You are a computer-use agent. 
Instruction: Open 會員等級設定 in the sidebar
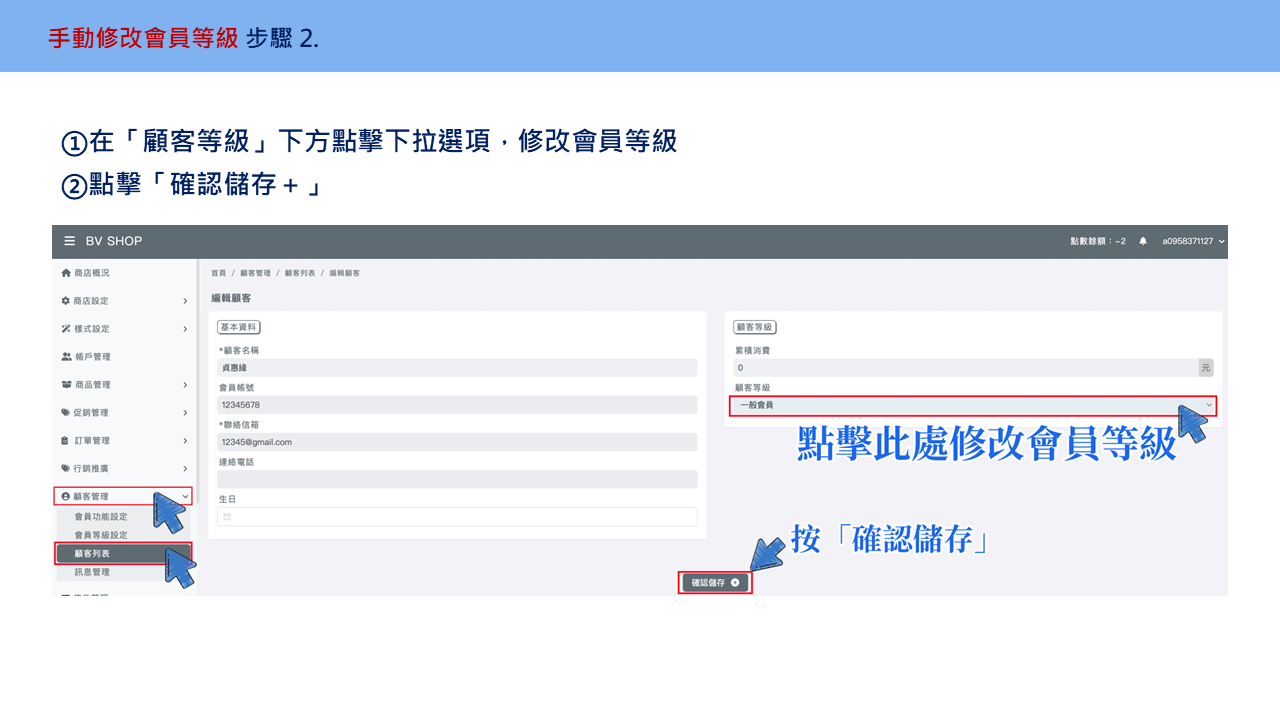coord(101,535)
